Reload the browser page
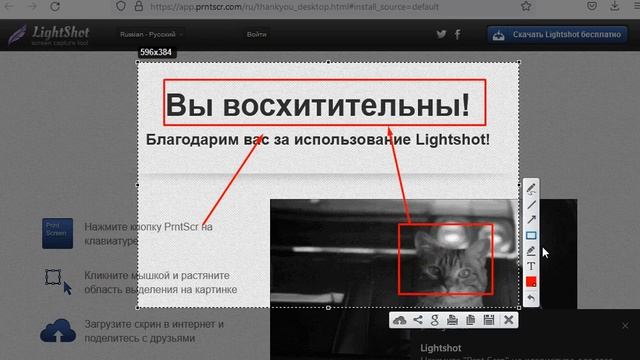The width and height of the screenshot is (640, 360). 55,6
